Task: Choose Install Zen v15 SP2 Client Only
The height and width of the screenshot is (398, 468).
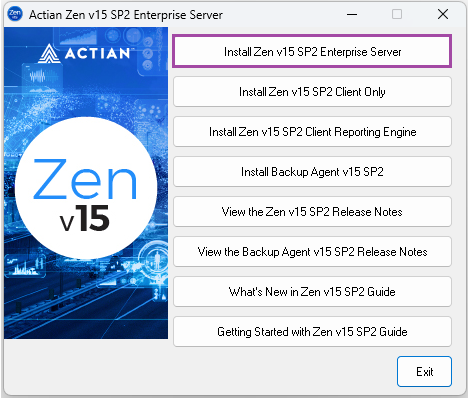Action: pos(312,92)
